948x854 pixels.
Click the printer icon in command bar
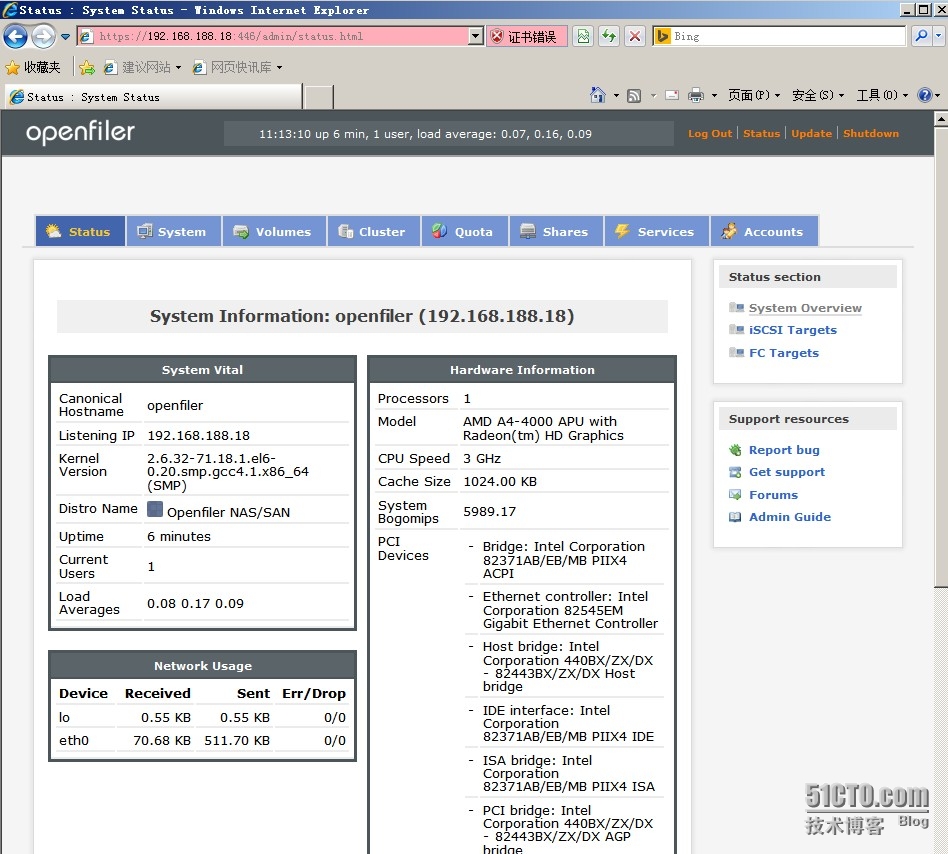click(696, 95)
